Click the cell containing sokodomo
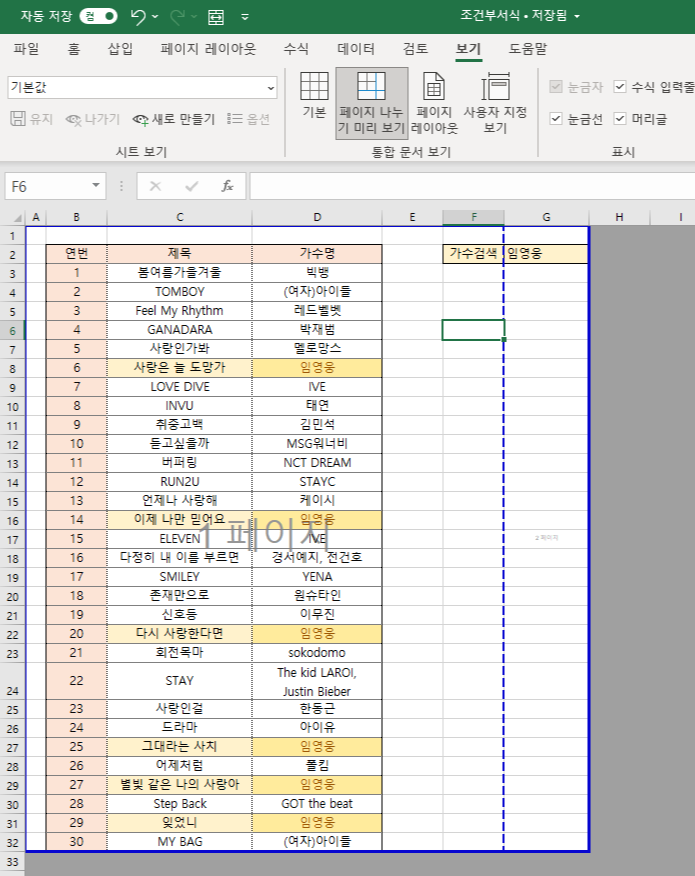 coord(317,653)
